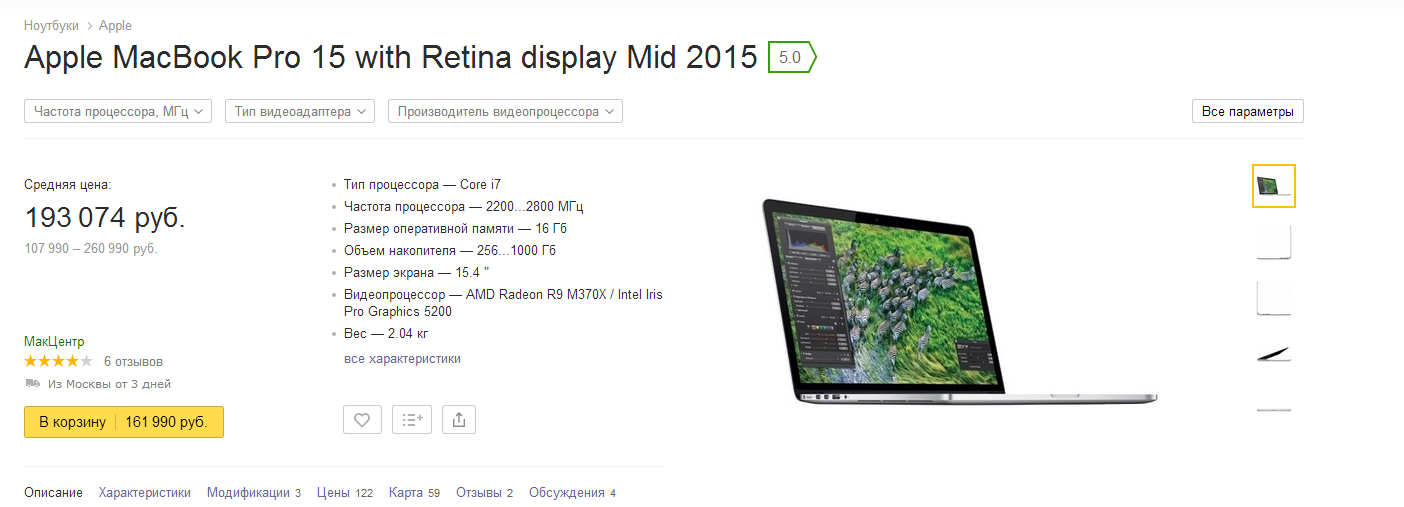Expand the Частота процессора, МГц filter
Screen dimensions: 1404x507
click(118, 111)
